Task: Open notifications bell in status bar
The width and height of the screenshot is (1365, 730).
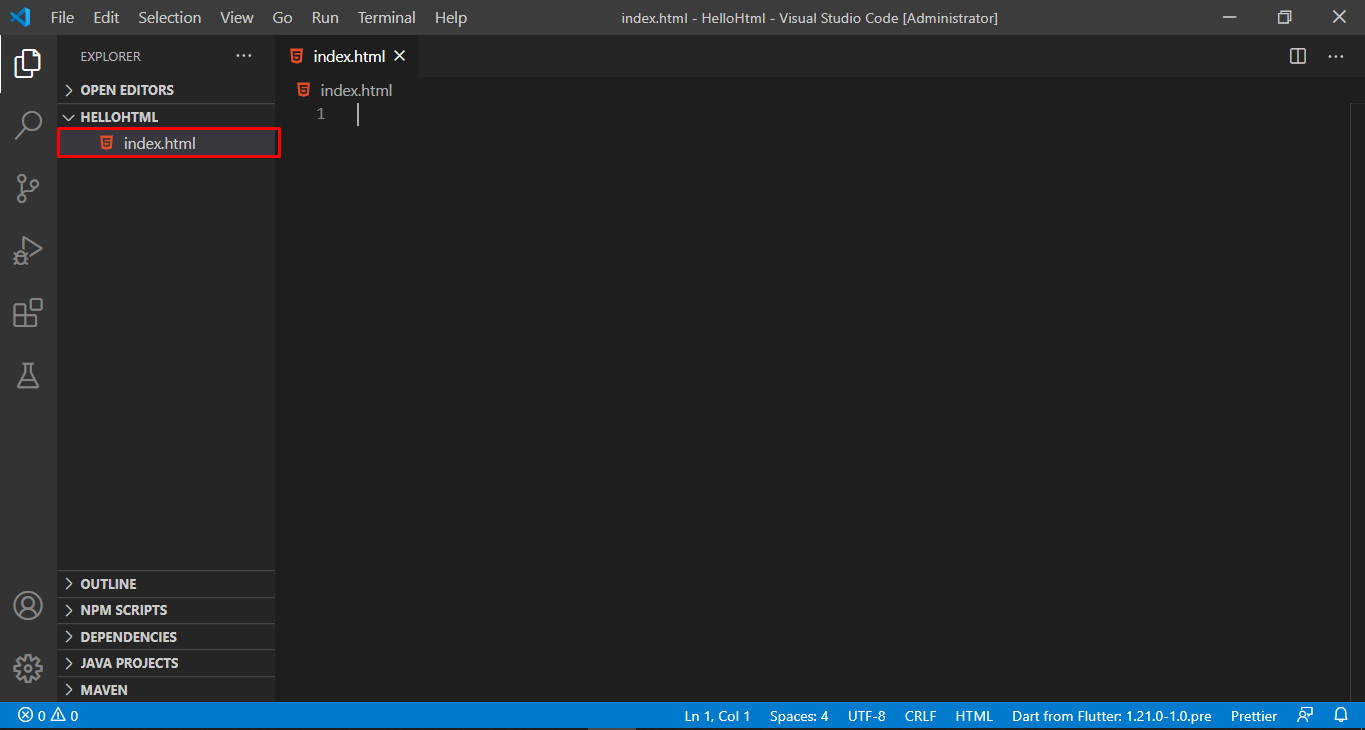Action: point(1341,715)
